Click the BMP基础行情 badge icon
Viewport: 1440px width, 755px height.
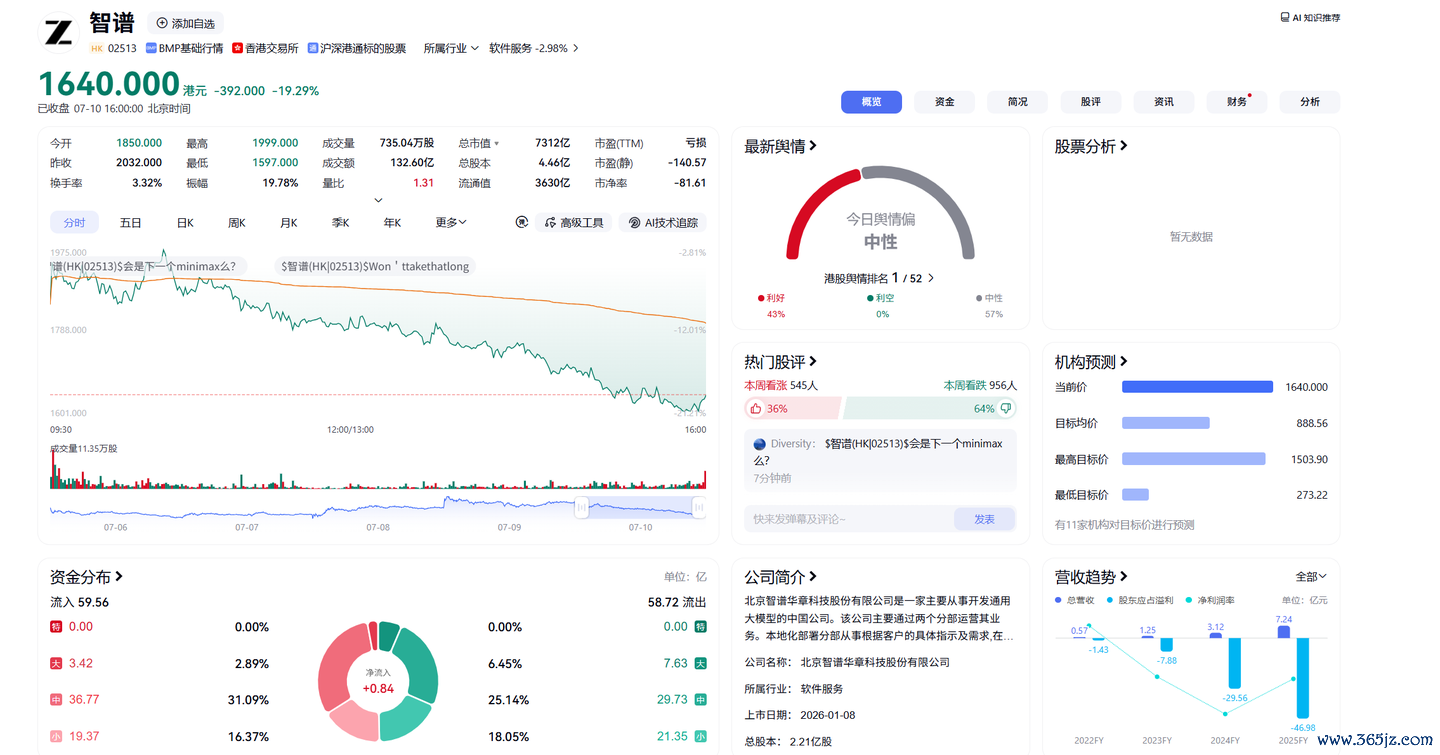(x=151, y=48)
